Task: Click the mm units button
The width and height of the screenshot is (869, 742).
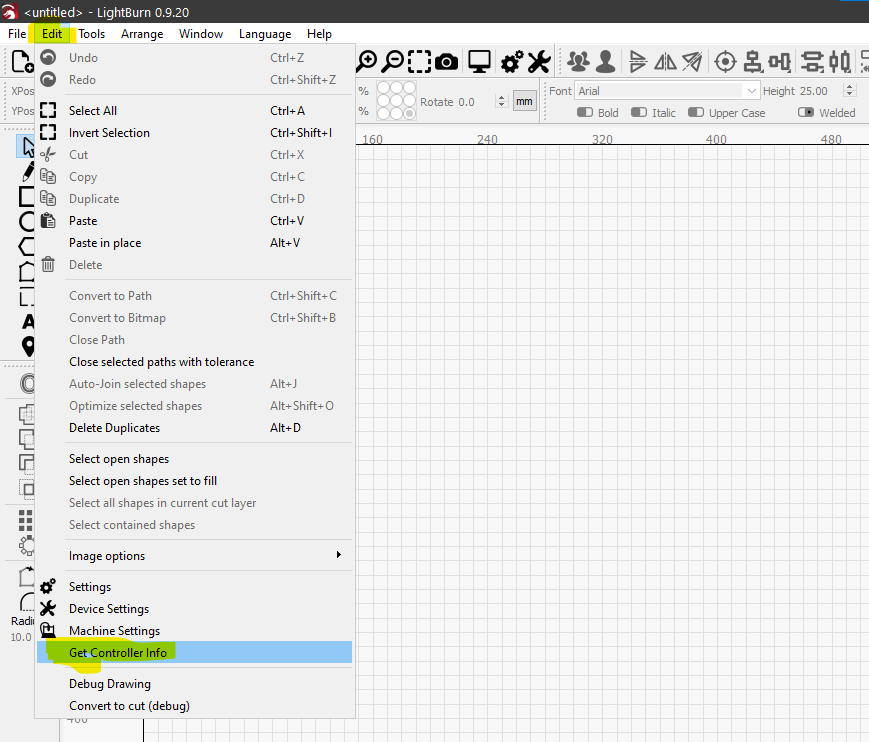Action: tap(524, 101)
